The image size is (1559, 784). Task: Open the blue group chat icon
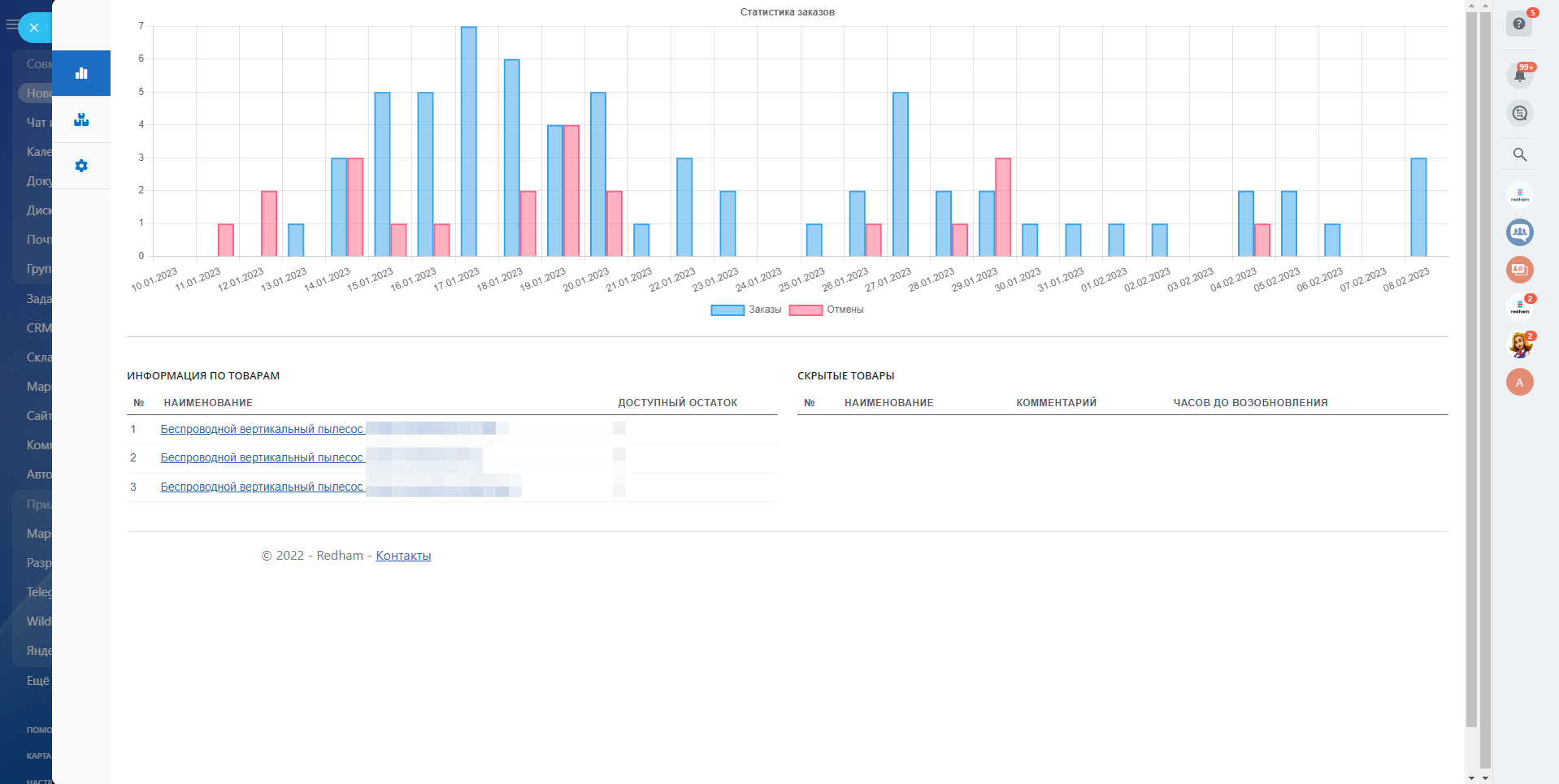click(x=1519, y=232)
